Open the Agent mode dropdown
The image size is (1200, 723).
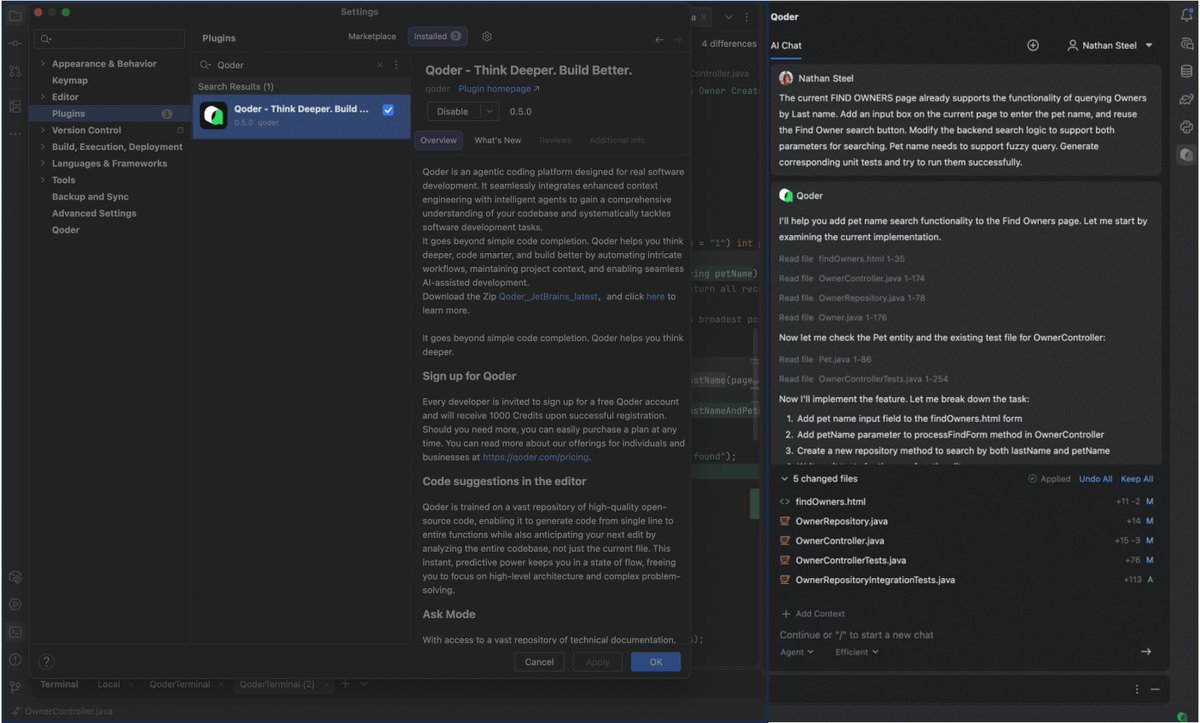[x=797, y=652]
